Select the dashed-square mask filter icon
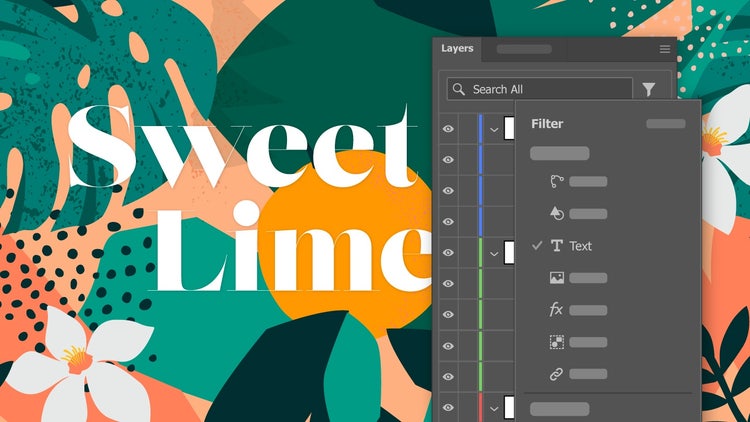Viewport: 750px width, 422px height. [557, 342]
